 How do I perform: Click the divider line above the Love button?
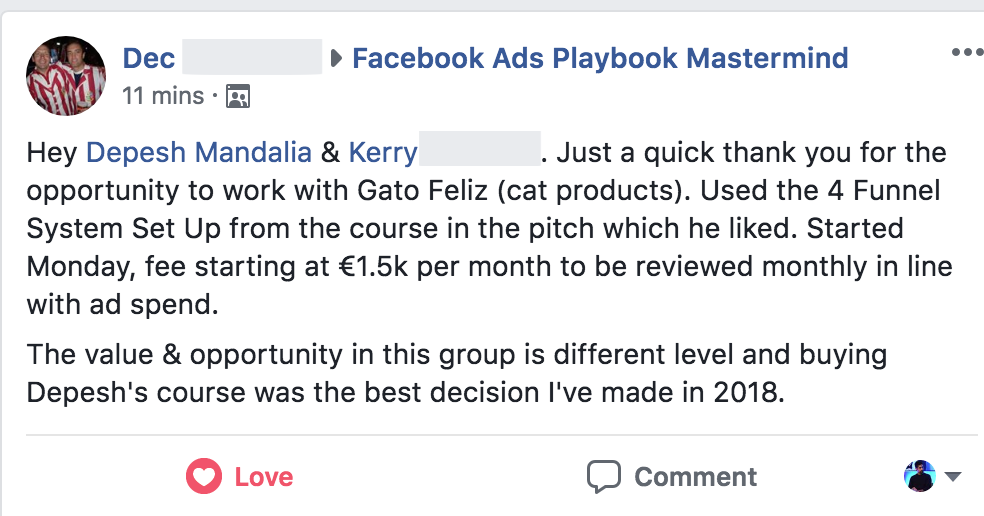(500, 436)
